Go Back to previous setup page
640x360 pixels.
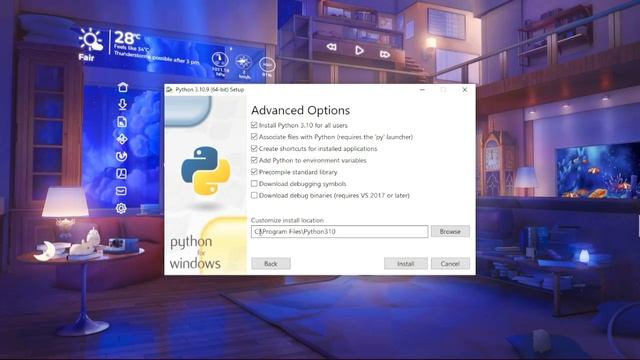271,264
